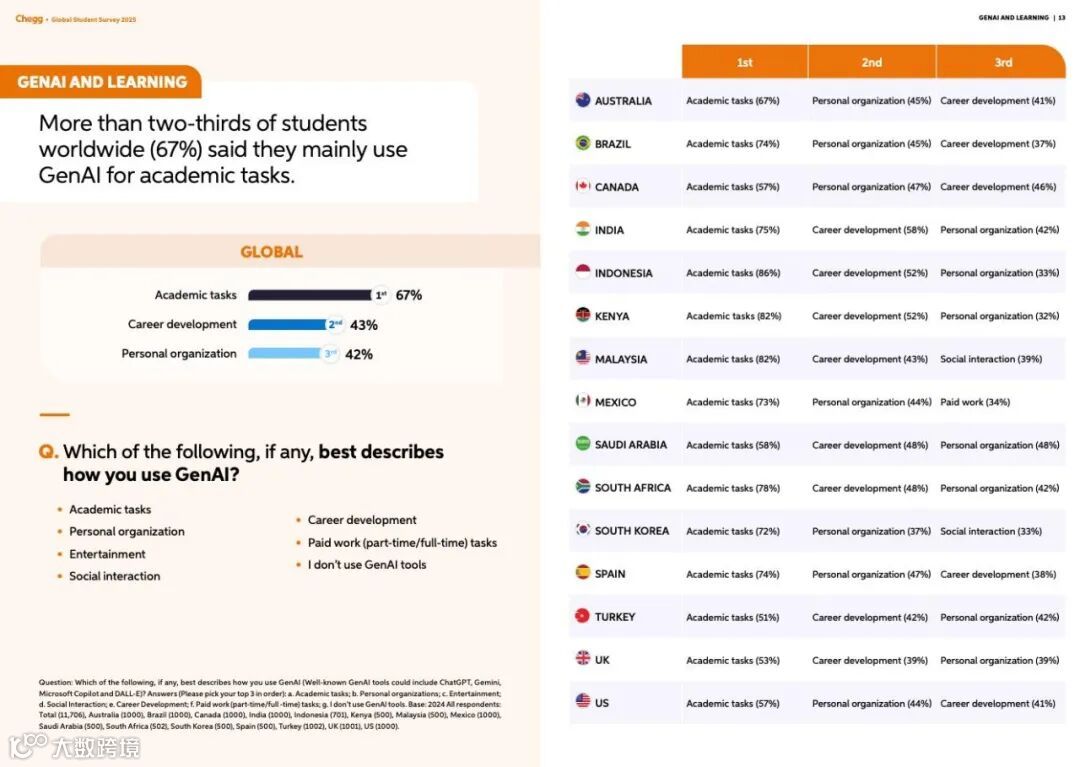Click the blue Career development bar
Image resolution: width=1080 pixels, height=767 pixels.
coord(287,325)
